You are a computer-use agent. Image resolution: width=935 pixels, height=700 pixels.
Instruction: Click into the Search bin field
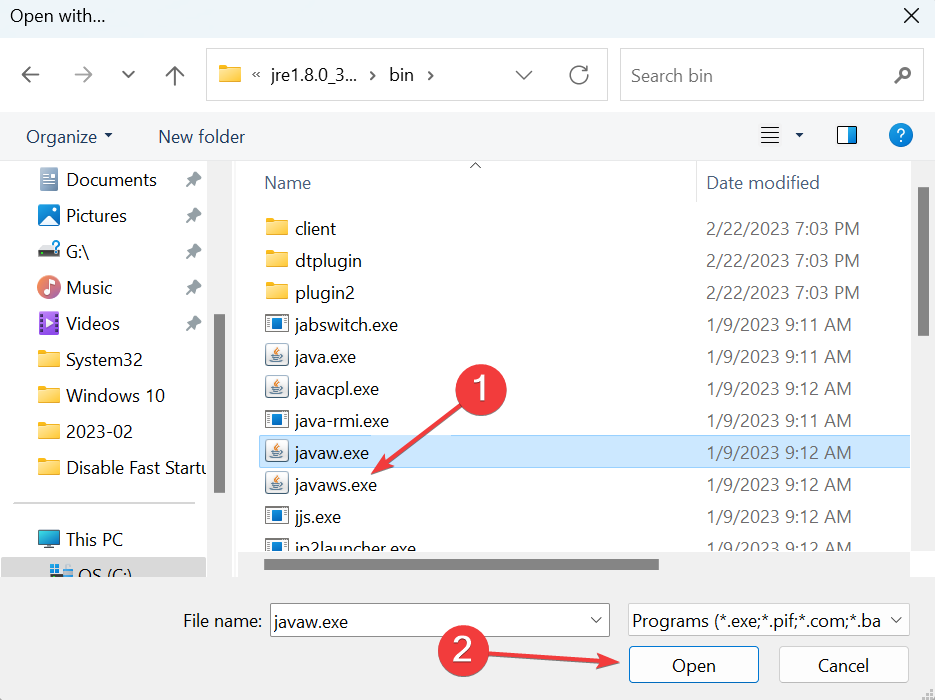click(755, 75)
